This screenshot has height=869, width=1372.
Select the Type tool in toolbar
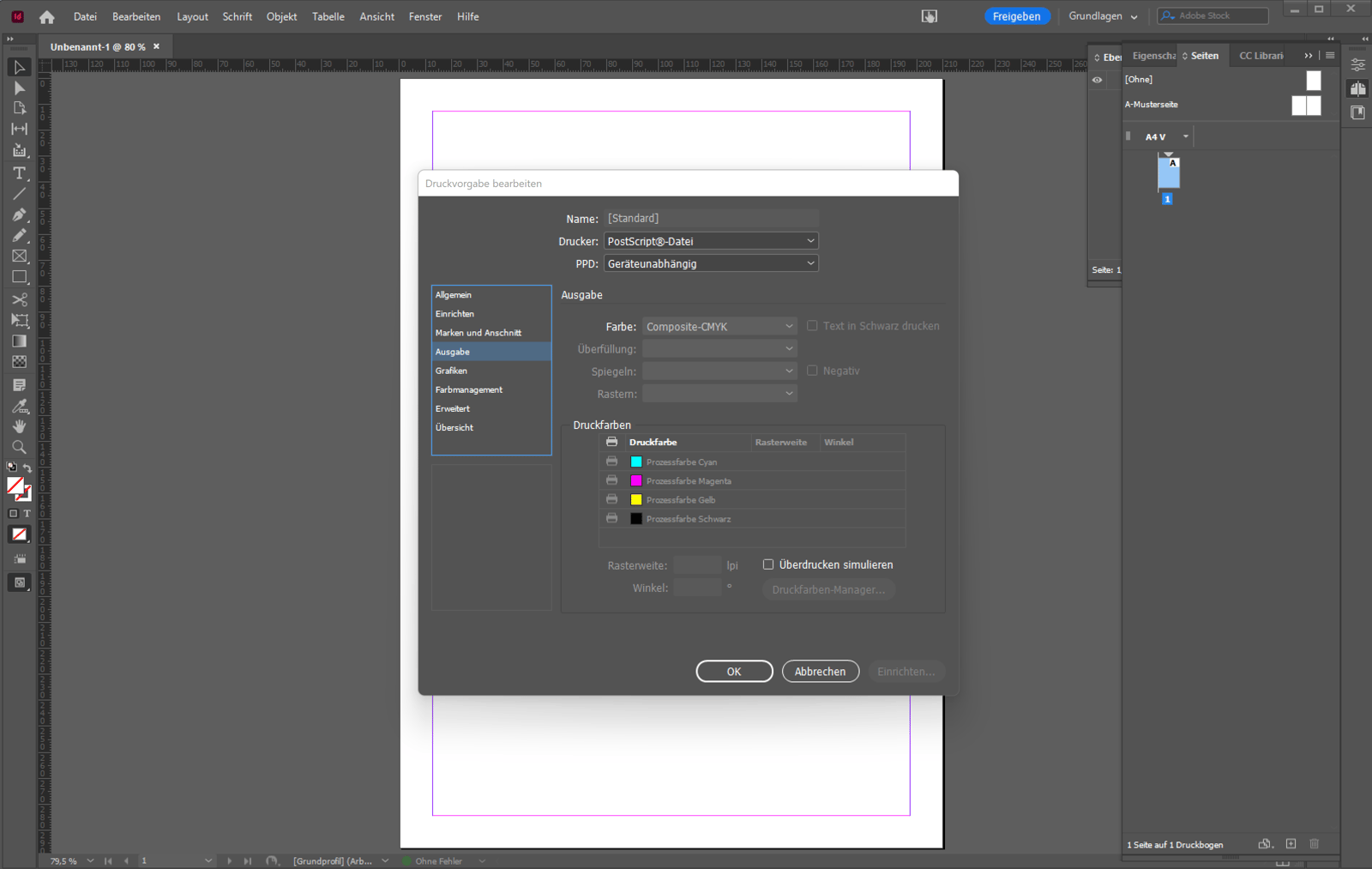pyautogui.click(x=19, y=173)
